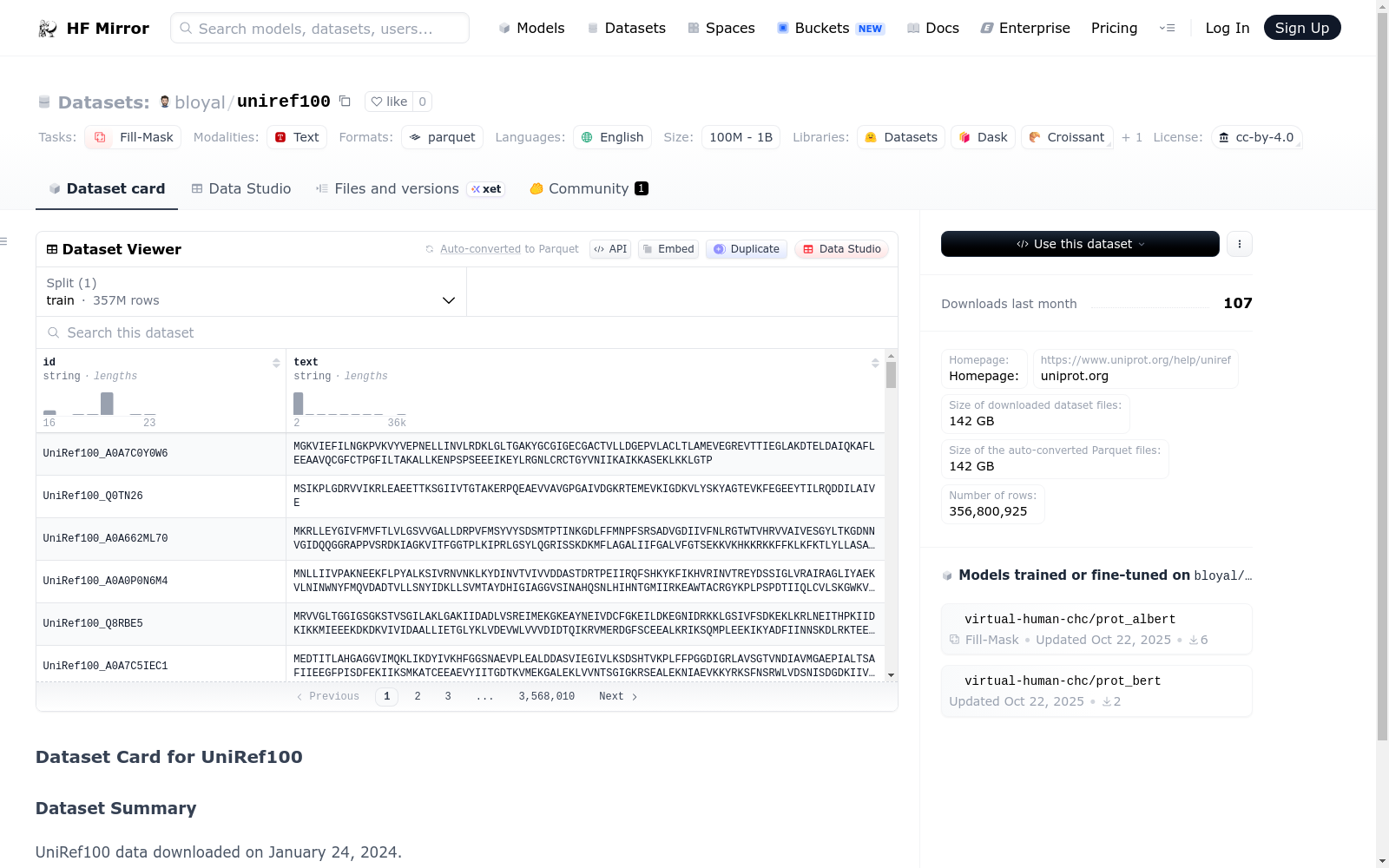Show the one more hidden library
The image size is (1389, 868).
(1132, 137)
